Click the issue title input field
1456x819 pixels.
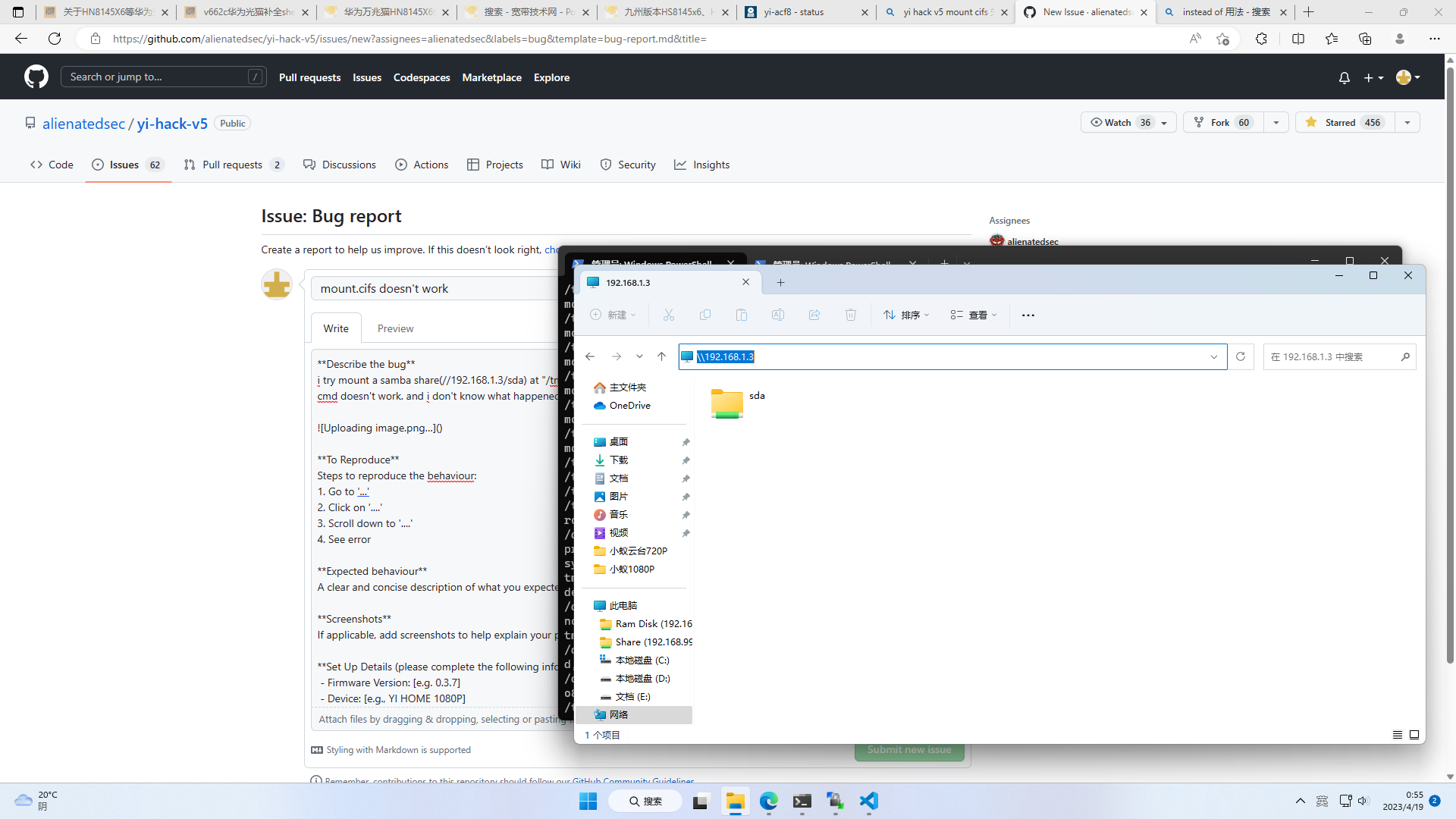(x=432, y=288)
